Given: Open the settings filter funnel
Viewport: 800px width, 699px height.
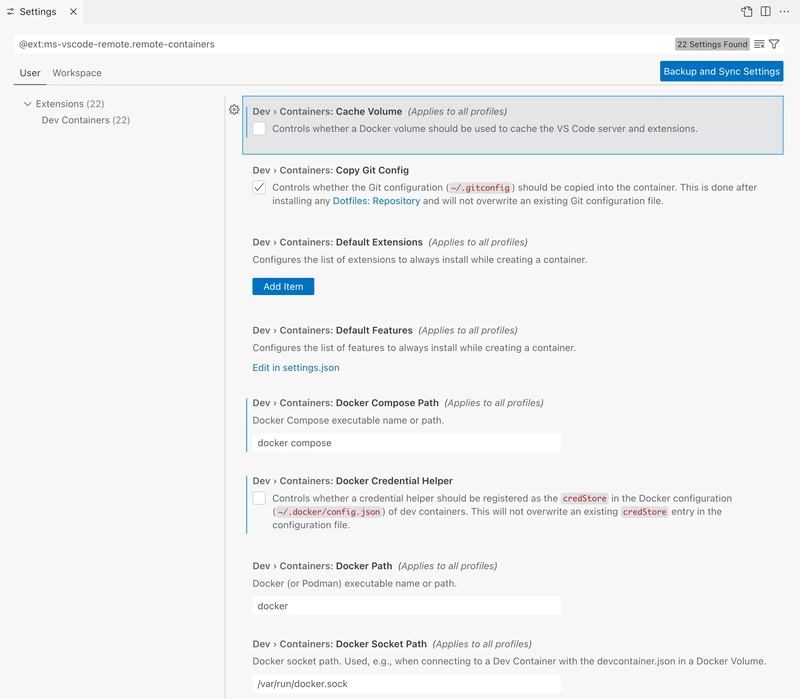Looking at the screenshot, I should pyautogui.click(x=774, y=44).
